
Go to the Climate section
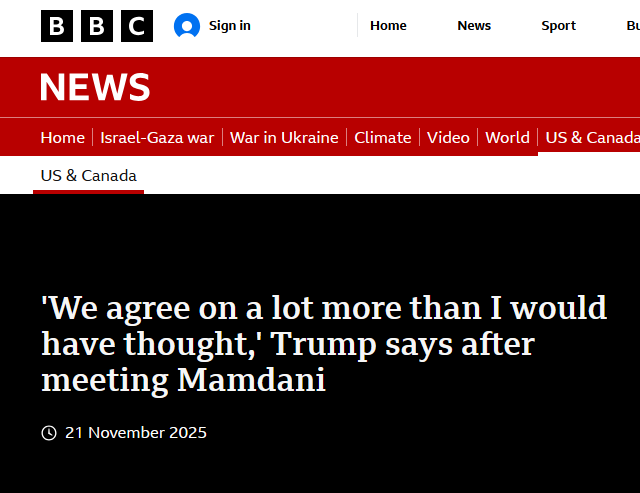383,138
